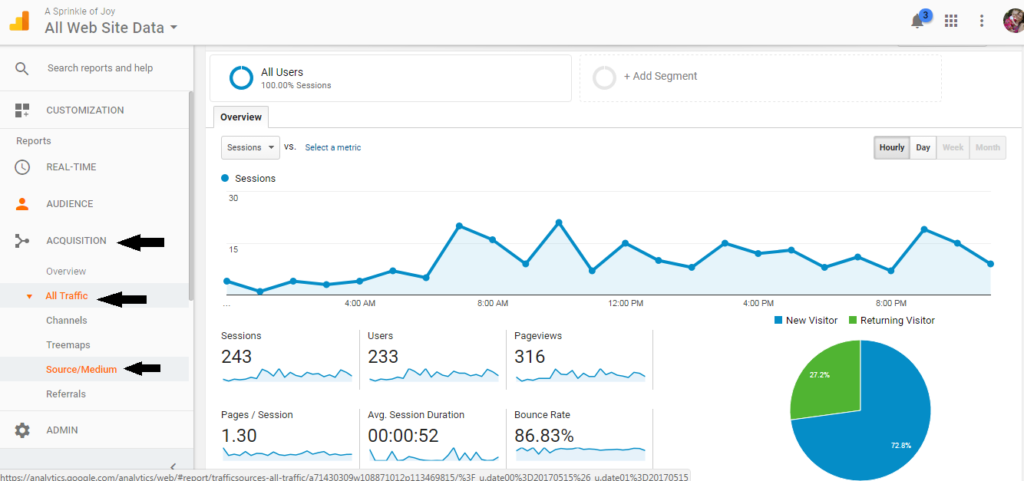The width and height of the screenshot is (1024, 481).
Task: Switch the graph to Day view
Action: (923, 148)
